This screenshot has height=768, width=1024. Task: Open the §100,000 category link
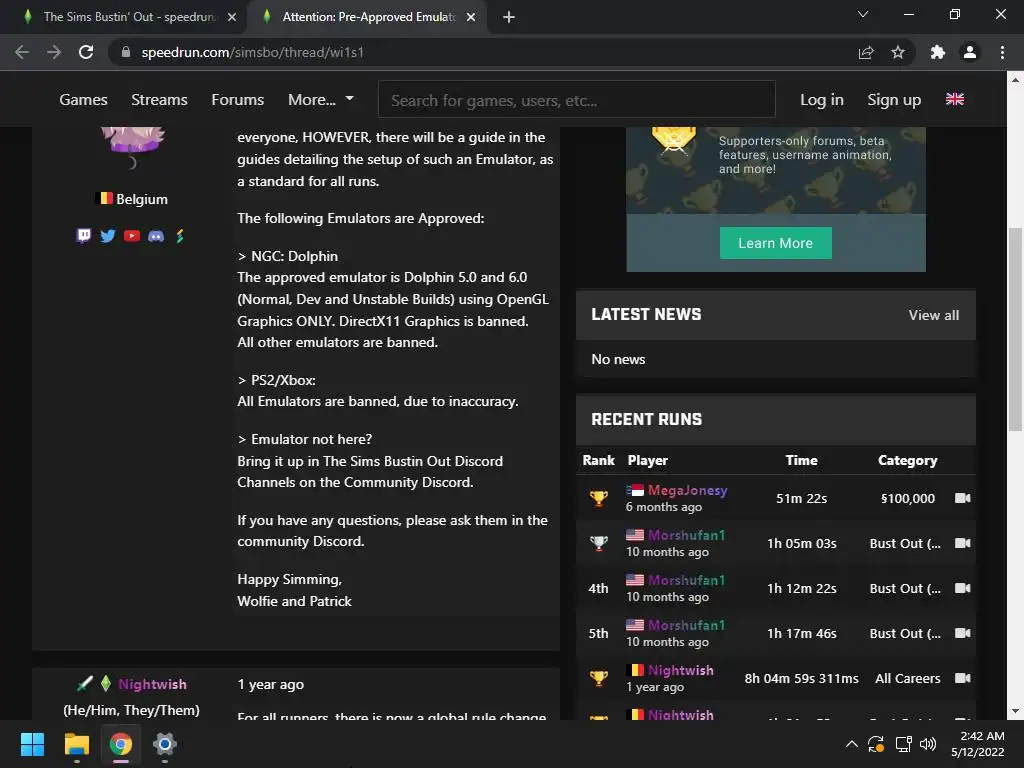[908, 498]
